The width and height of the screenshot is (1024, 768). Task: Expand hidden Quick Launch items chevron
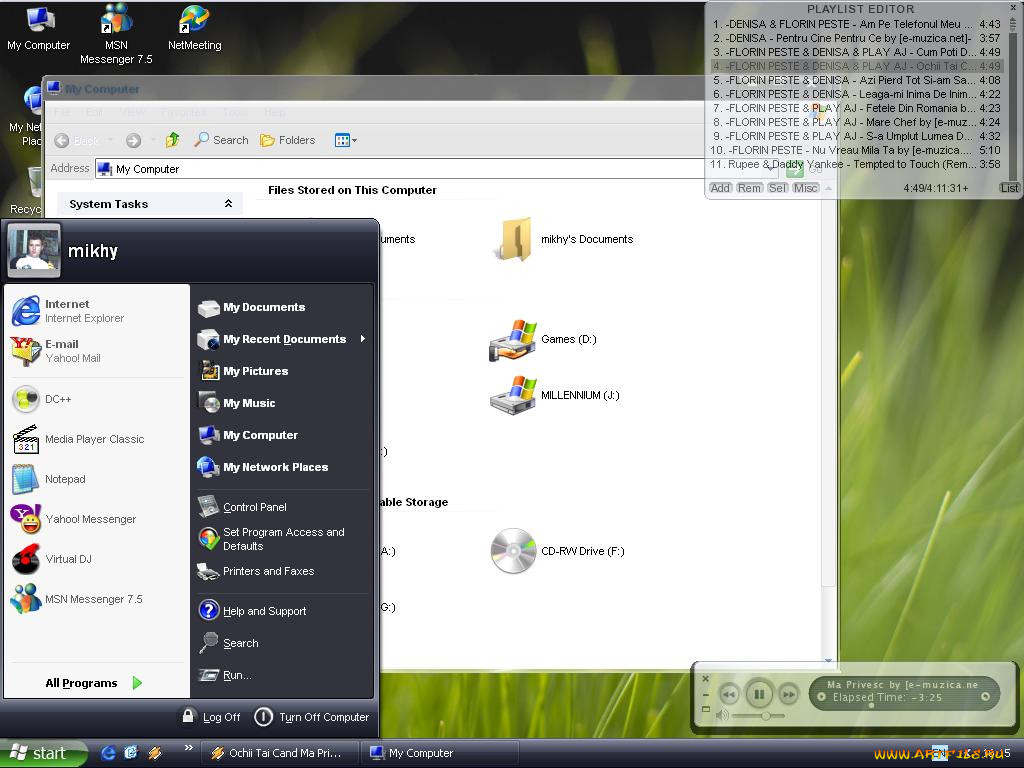coord(188,748)
